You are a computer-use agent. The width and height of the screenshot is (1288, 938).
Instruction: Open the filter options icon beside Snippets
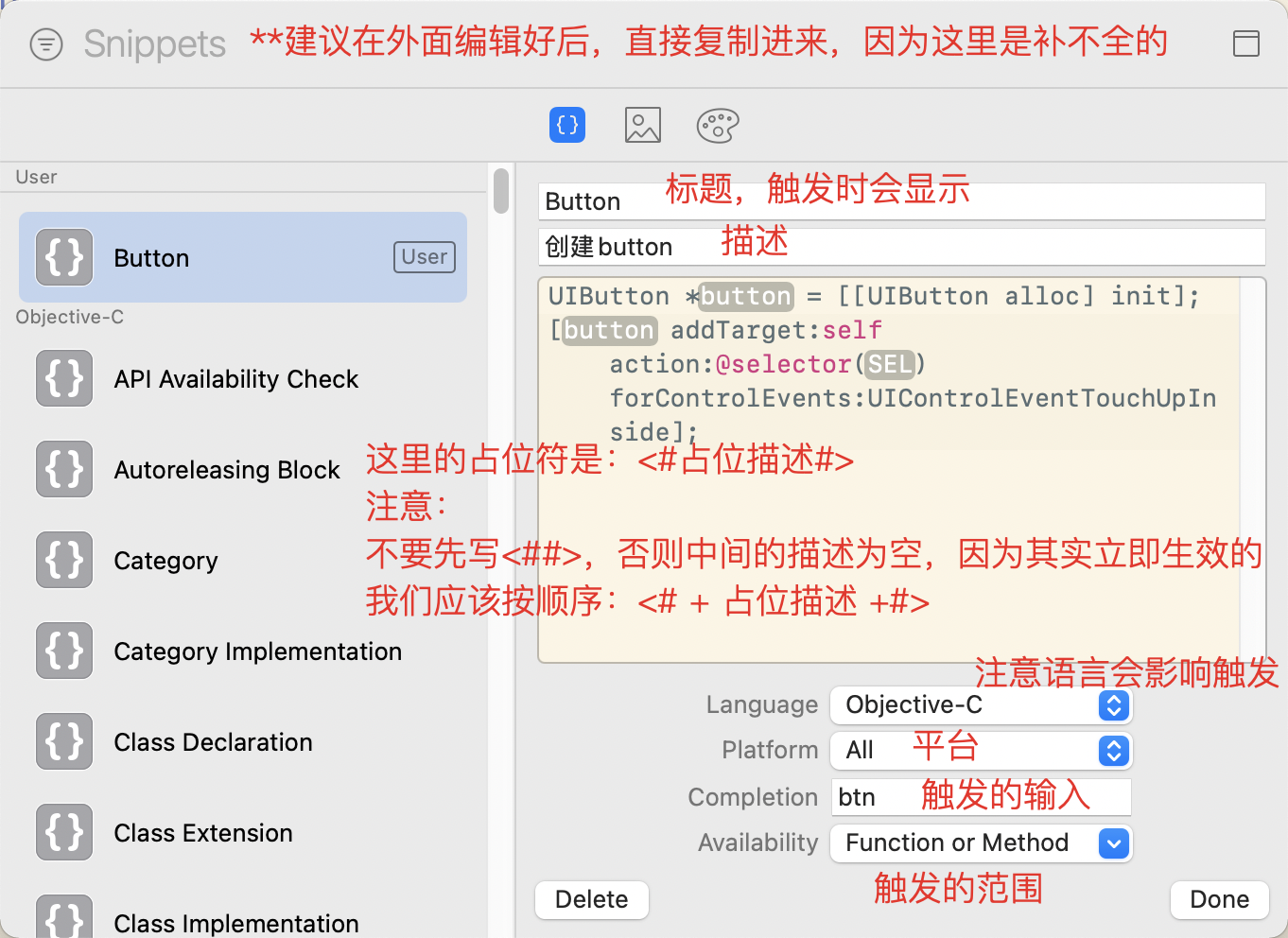[x=46, y=44]
